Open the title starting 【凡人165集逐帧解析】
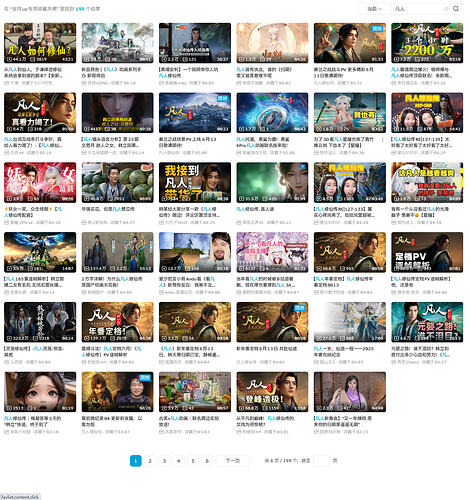This screenshot has width=470, height=500. tap(34, 282)
